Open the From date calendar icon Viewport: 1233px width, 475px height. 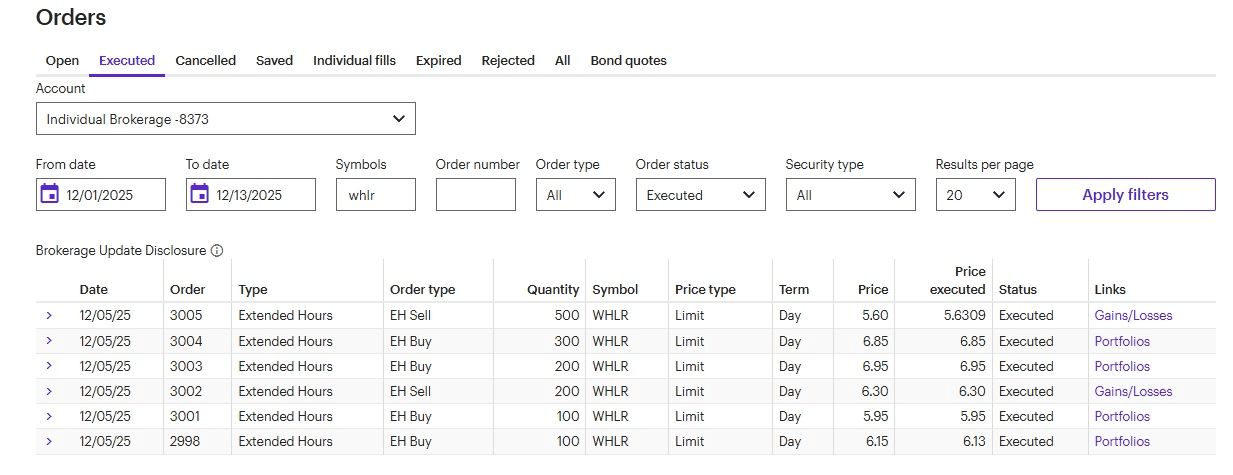coord(50,194)
